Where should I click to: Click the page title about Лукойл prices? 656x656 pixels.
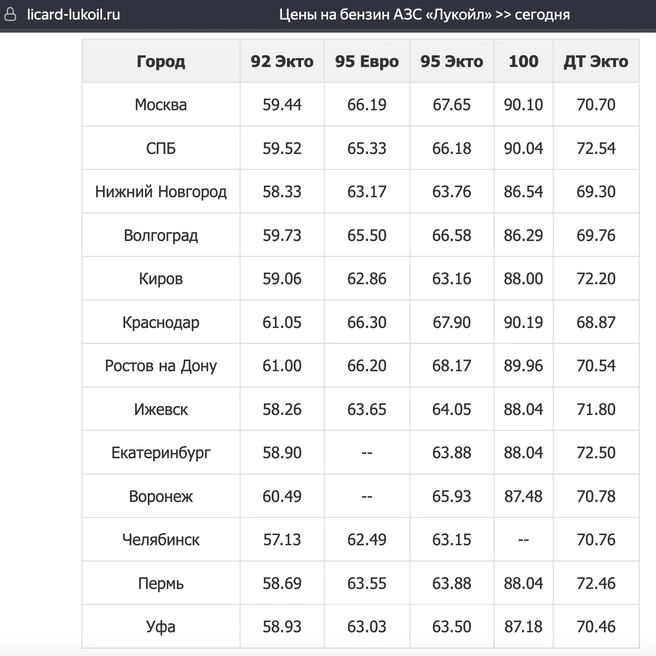click(x=424, y=15)
